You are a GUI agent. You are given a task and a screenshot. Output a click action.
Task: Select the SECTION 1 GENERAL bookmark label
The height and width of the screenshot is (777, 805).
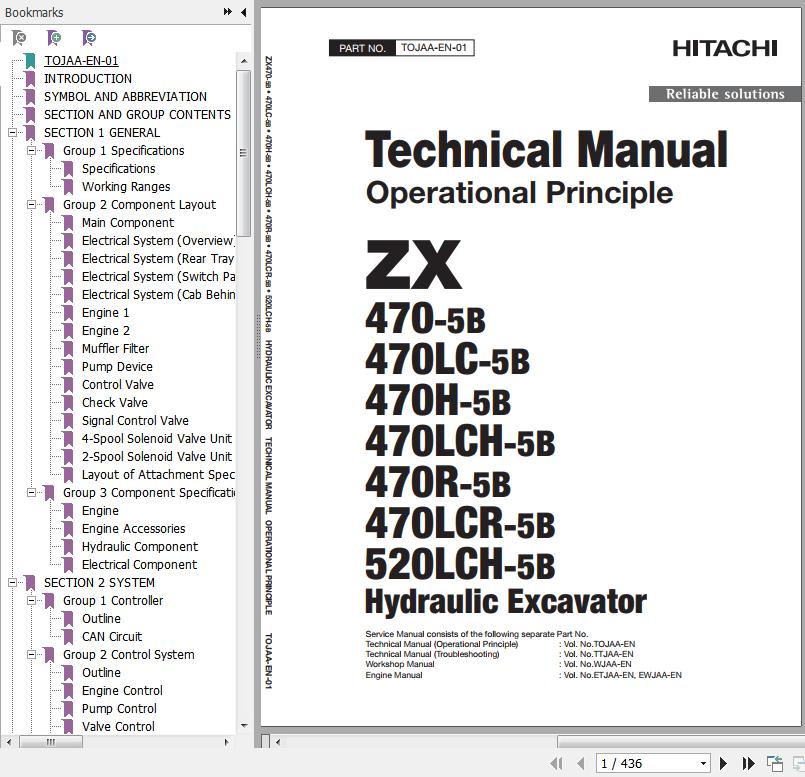[102, 132]
